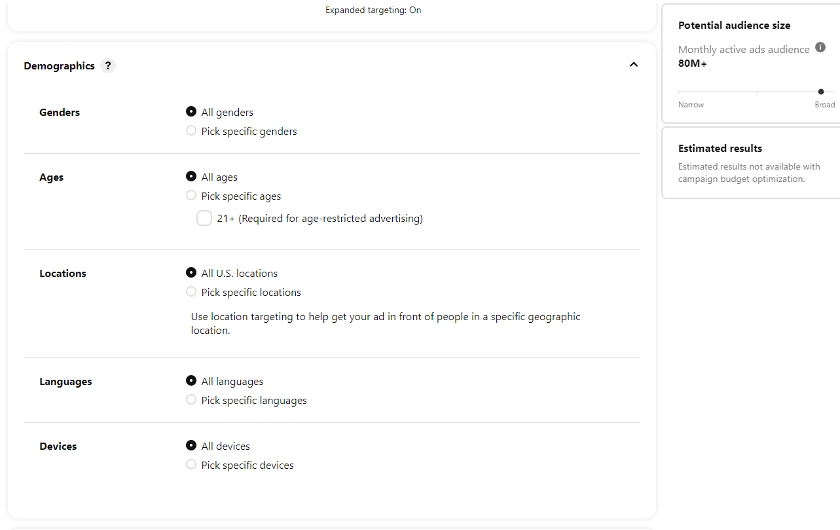Choose Pick specific ages option
840x530 pixels.
[191, 196]
